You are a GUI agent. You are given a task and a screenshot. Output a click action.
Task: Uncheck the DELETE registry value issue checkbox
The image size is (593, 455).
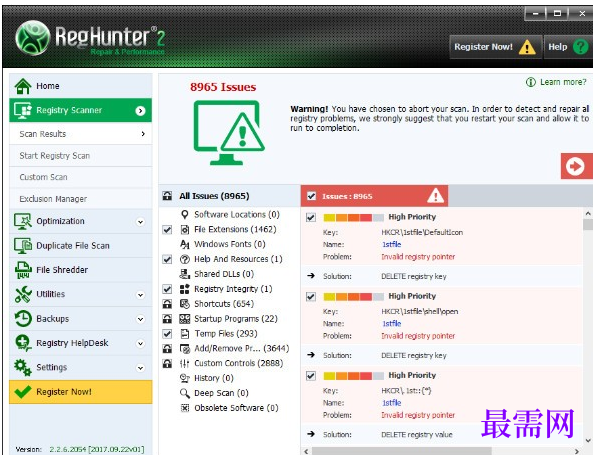(x=311, y=376)
